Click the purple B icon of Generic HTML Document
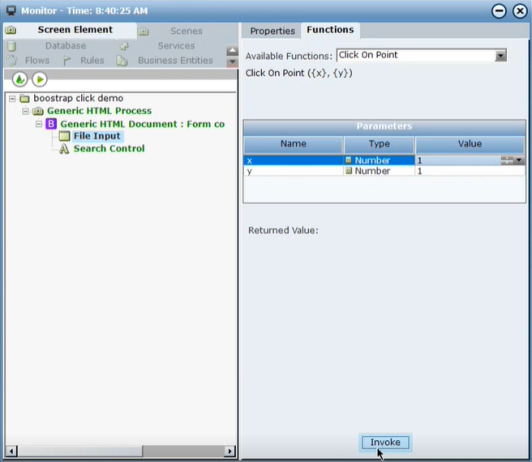The height and width of the screenshot is (462, 532). click(51, 124)
